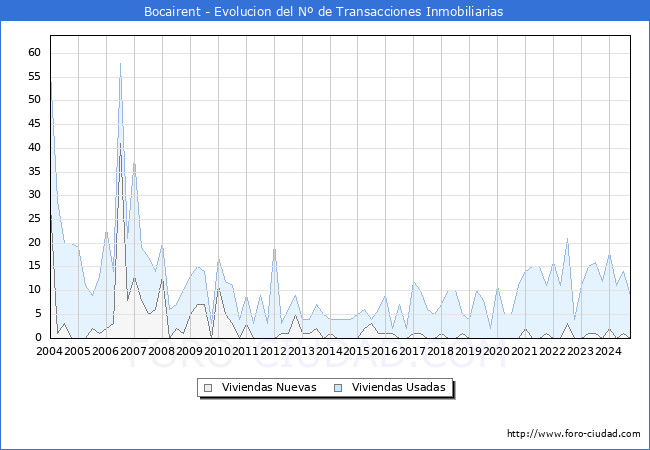Click the 2006 peak of the used housing series
This screenshot has width=650, height=450.
[x=120, y=63]
